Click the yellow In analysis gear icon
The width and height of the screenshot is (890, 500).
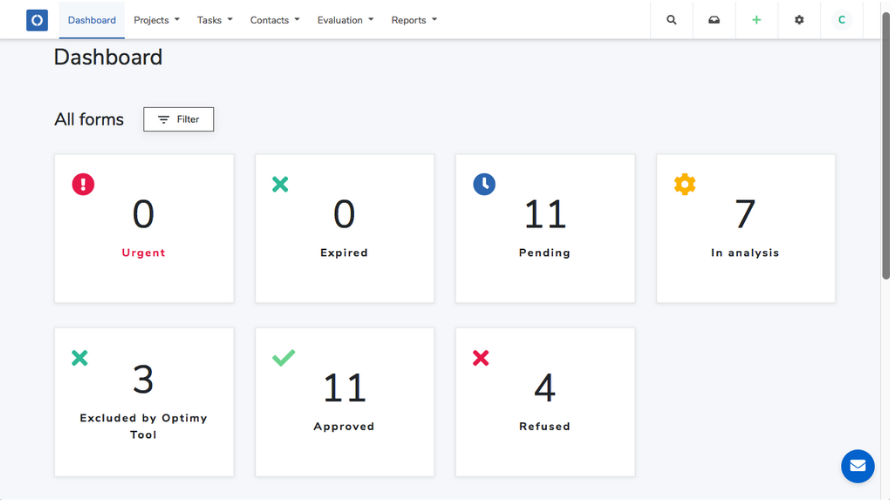click(685, 184)
